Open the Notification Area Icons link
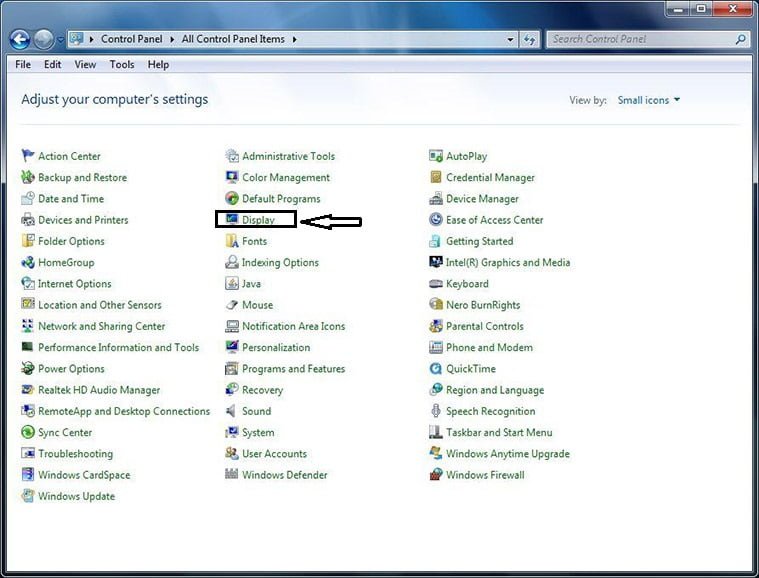 coord(293,326)
